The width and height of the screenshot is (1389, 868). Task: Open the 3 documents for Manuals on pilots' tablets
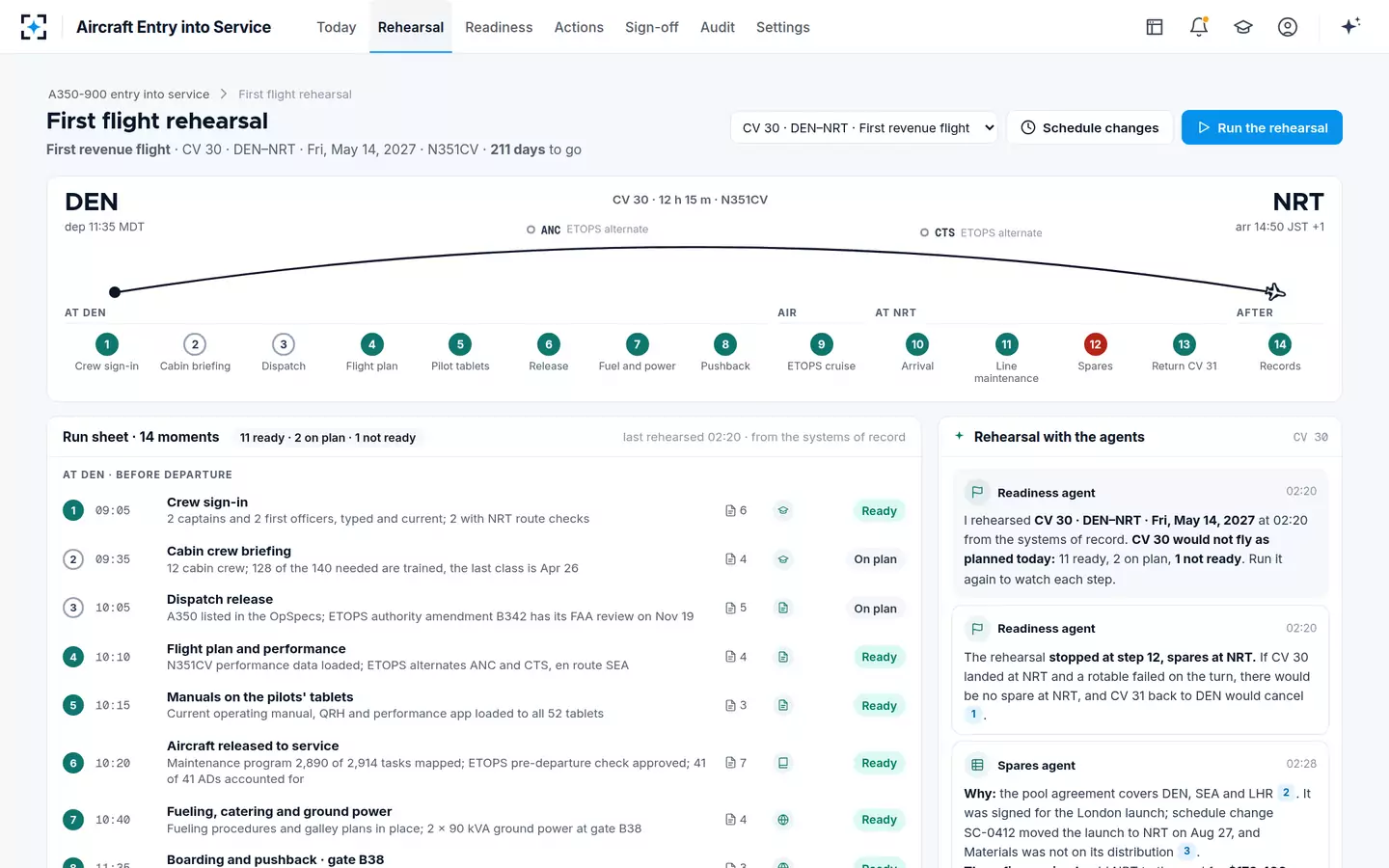point(736,705)
